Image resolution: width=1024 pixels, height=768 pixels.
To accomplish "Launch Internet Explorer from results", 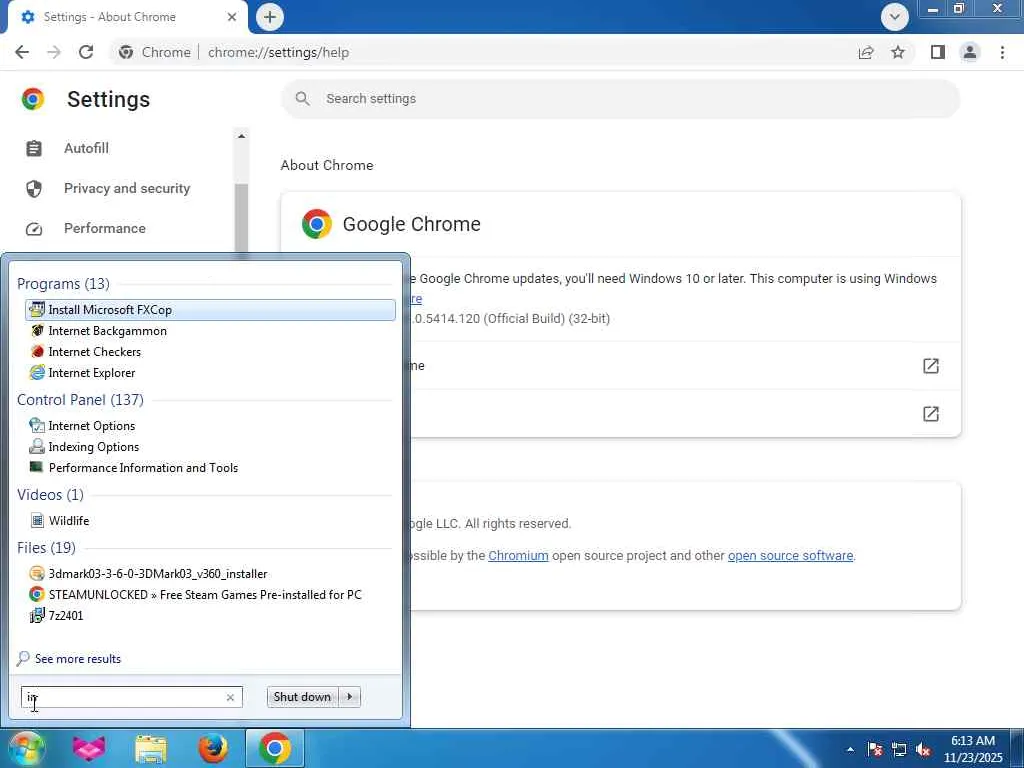I will 210,373.
